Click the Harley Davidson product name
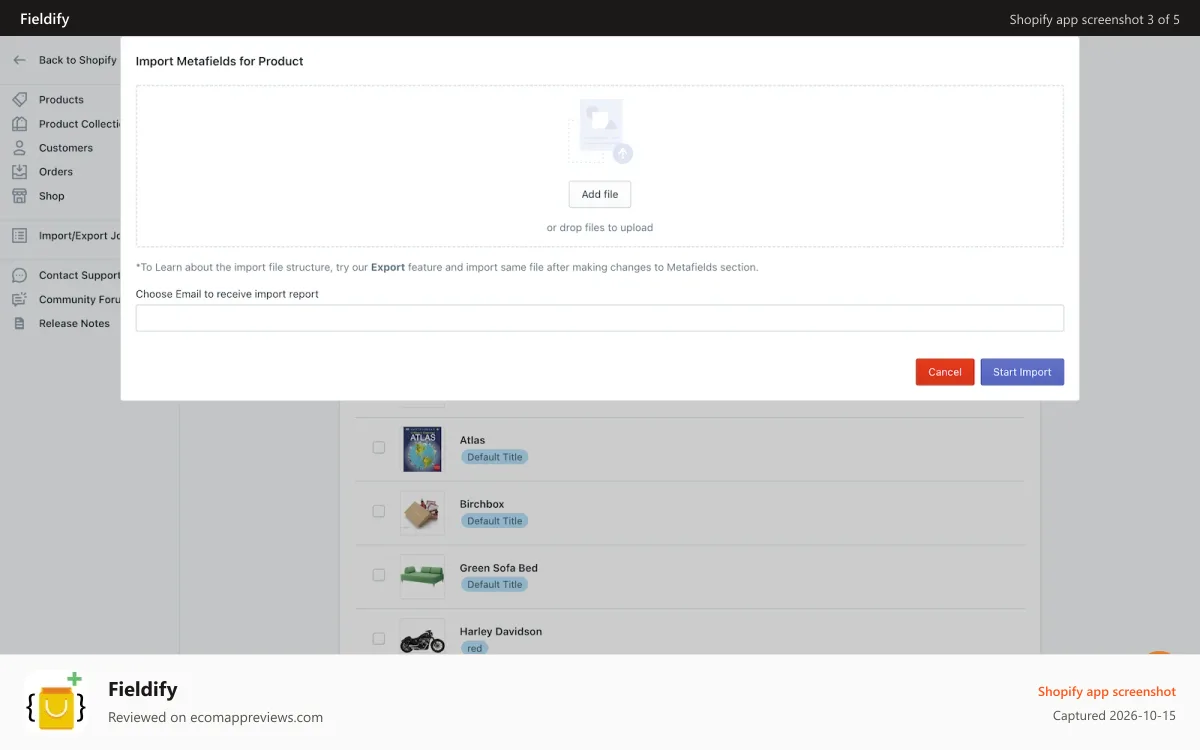Image resolution: width=1200 pixels, height=750 pixels. (501, 632)
